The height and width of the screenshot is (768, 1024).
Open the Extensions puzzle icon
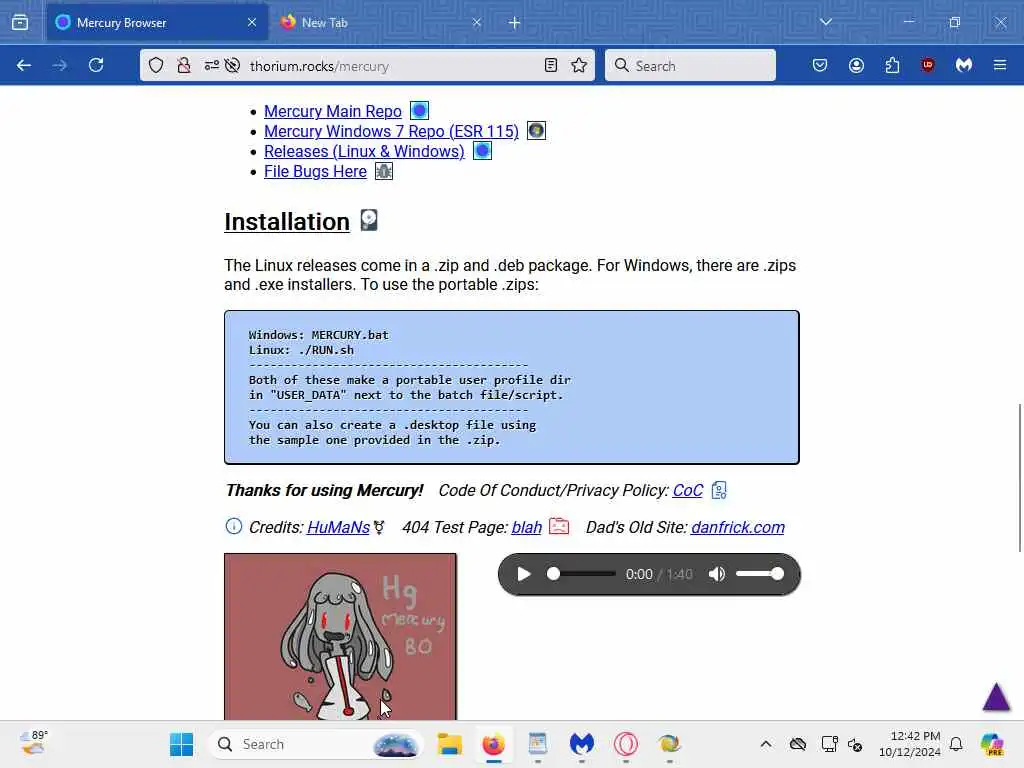pyautogui.click(x=892, y=65)
